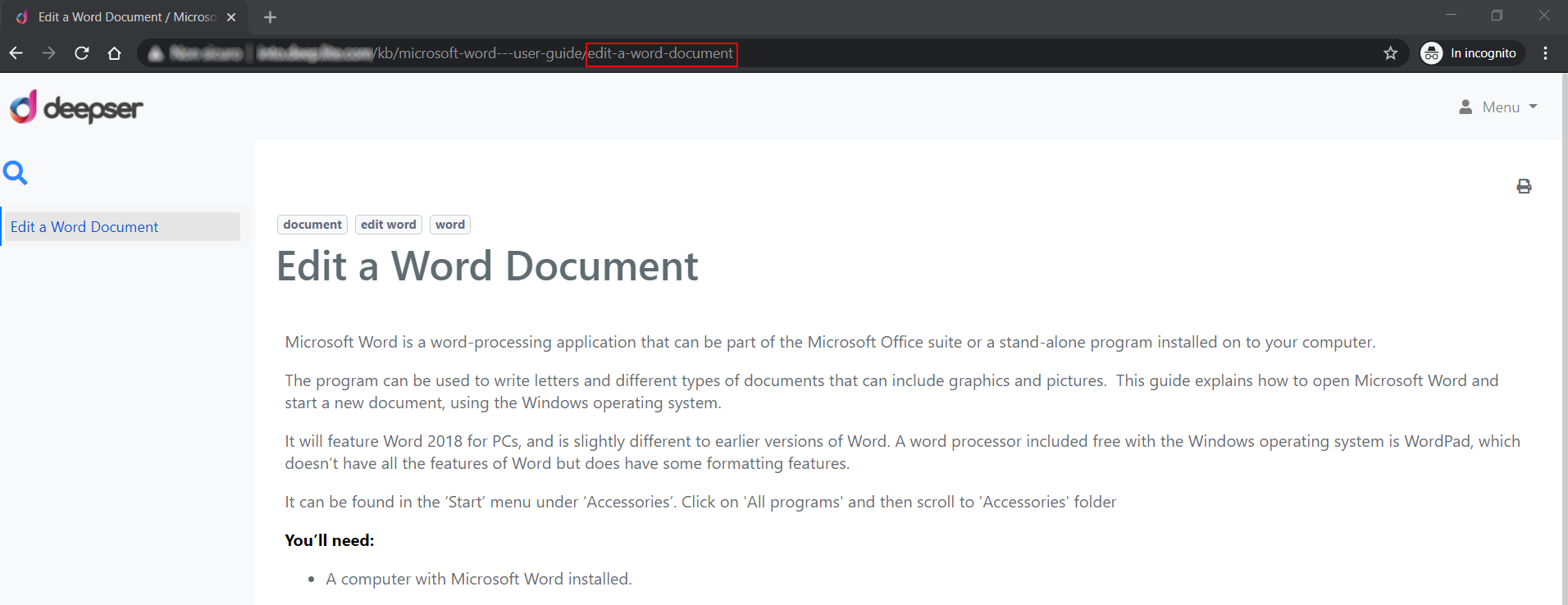1568x605 pixels.
Task: Open the incognito profile indicator
Action: 1472,53
